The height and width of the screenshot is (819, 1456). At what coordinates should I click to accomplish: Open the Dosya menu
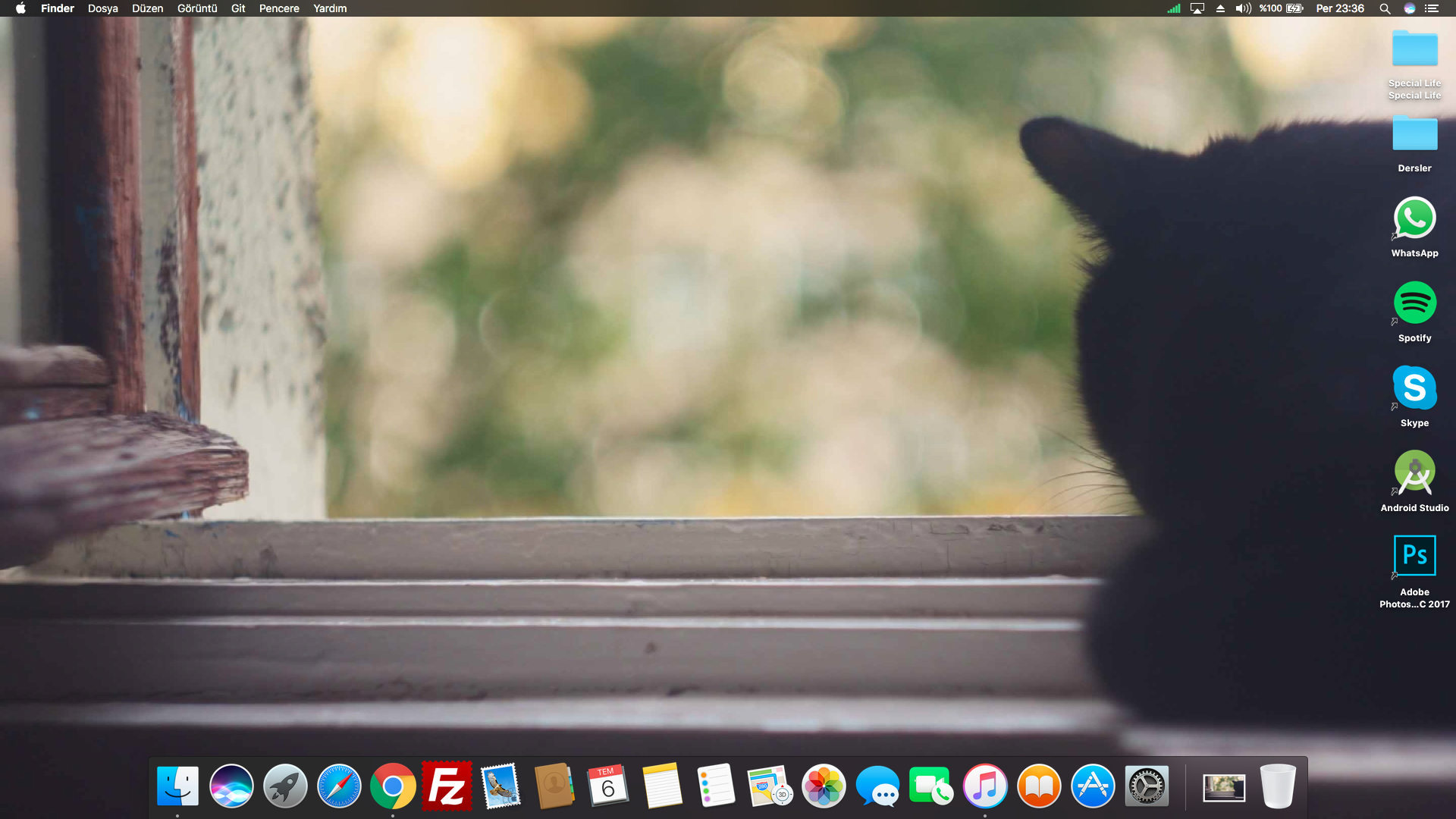102,8
